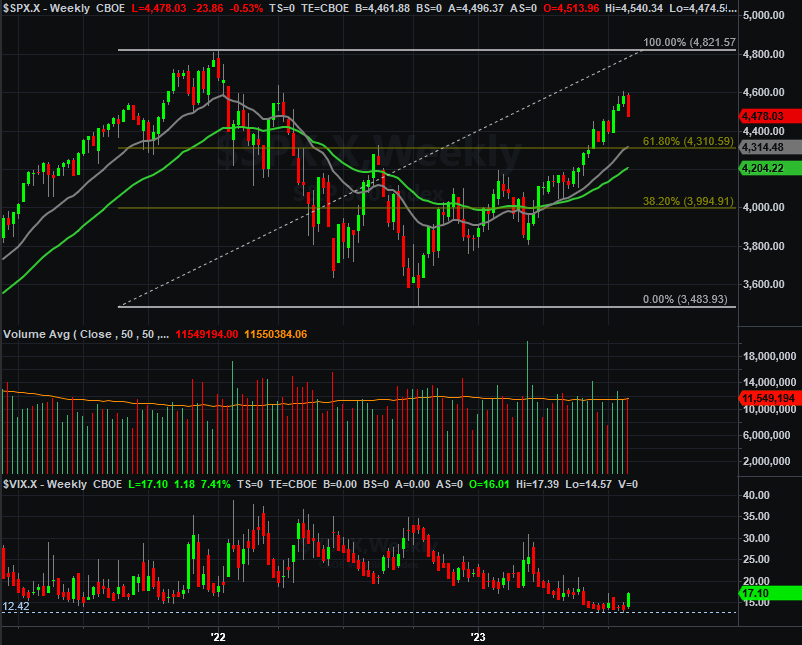This screenshot has width=802, height=645.
Task: Click the 4,000.00 price axis label
Action: [763, 207]
